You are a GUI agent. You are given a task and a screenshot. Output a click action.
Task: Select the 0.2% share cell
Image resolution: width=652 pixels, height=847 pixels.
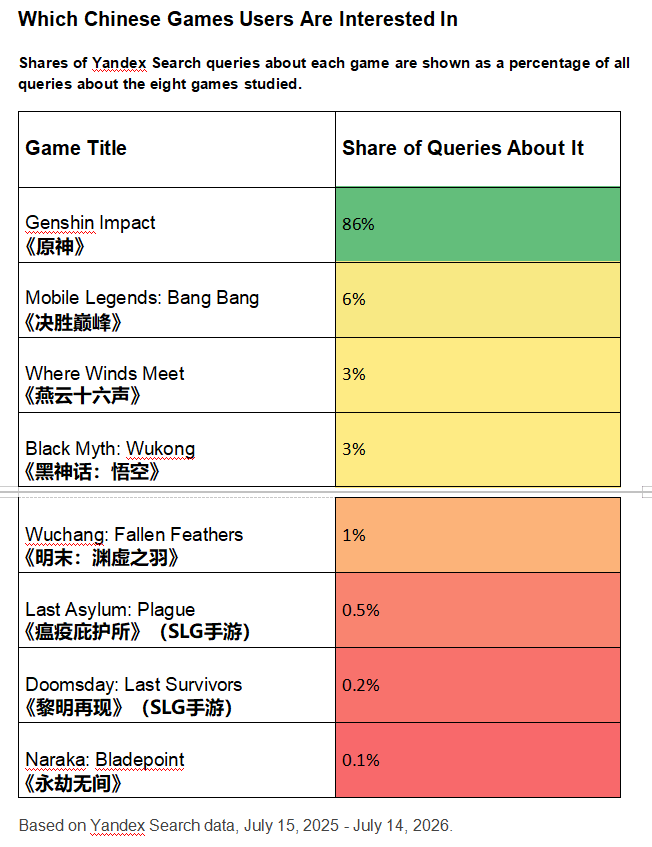(x=478, y=685)
